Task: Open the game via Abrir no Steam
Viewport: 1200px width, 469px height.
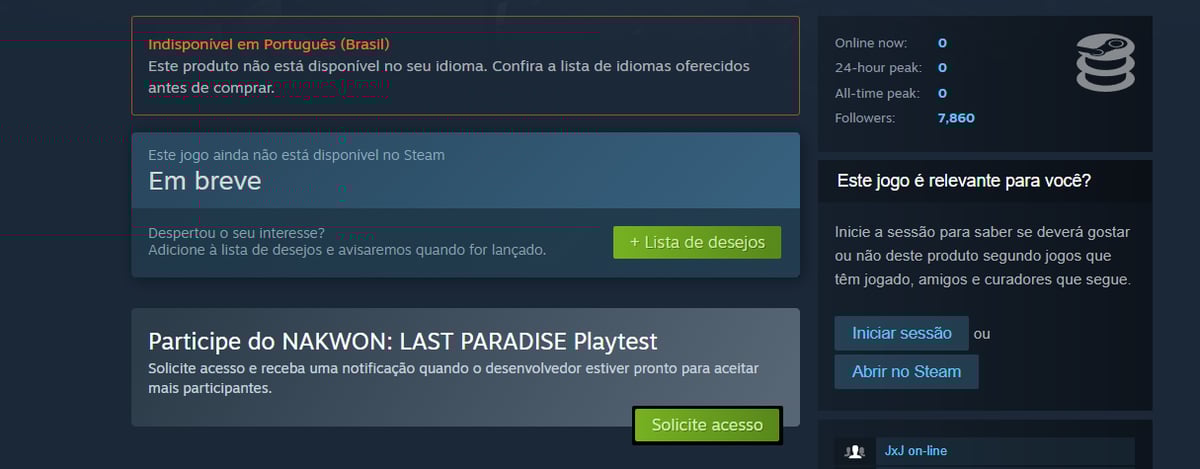Action: pos(906,371)
